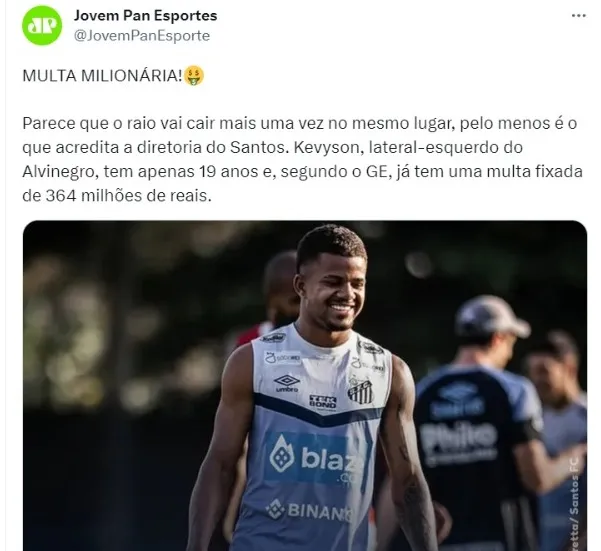
Task: Click the Umbro logo on the jersey
Action: point(287,383)
